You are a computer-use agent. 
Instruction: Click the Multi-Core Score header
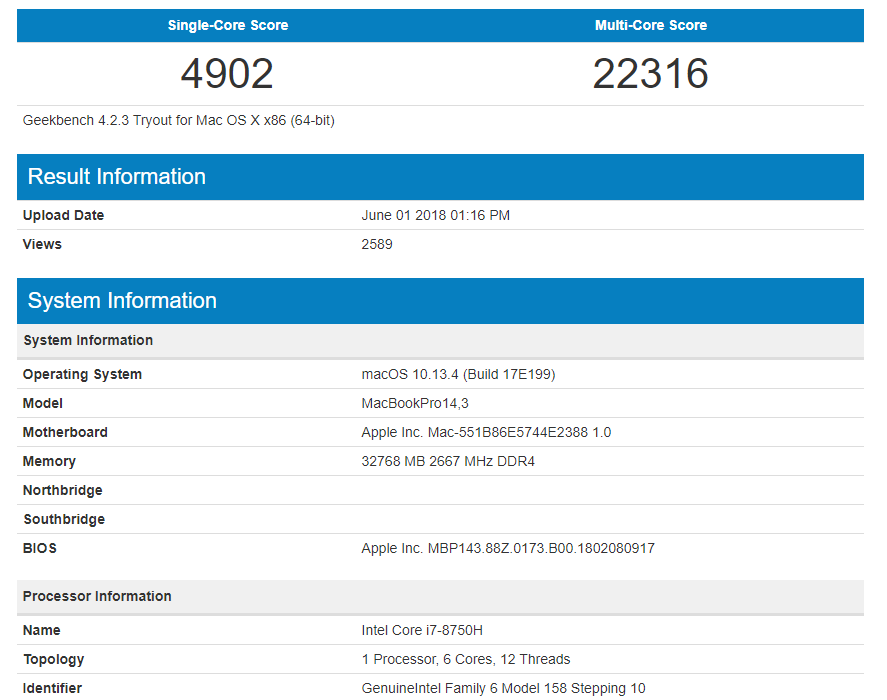[x=651, y=25]
